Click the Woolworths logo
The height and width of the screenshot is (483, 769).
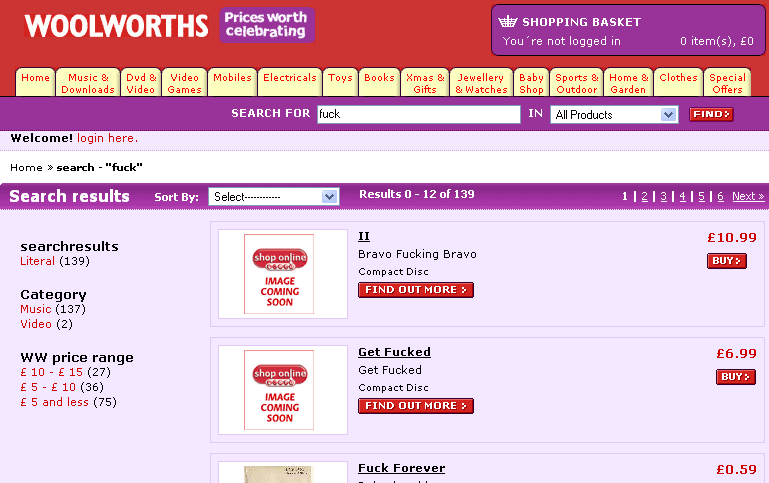[117, 26]
